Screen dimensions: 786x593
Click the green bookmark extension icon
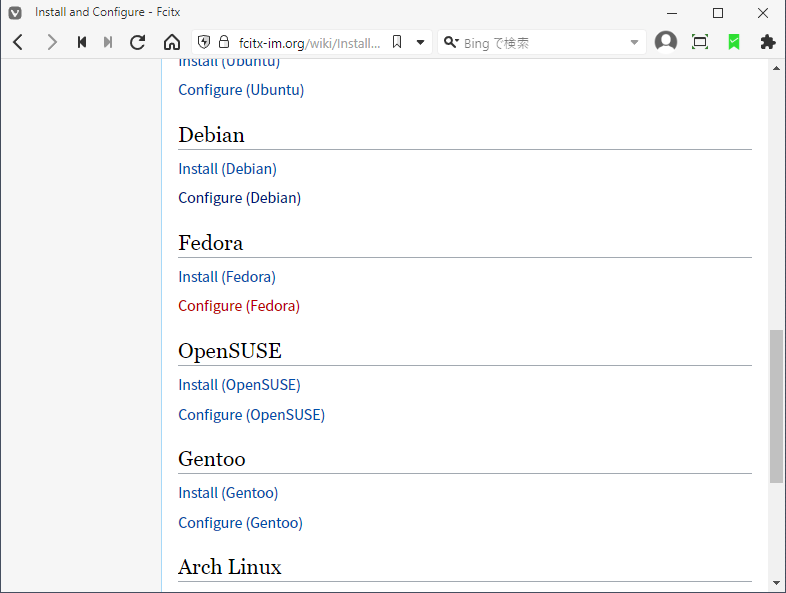click(733, 42)
